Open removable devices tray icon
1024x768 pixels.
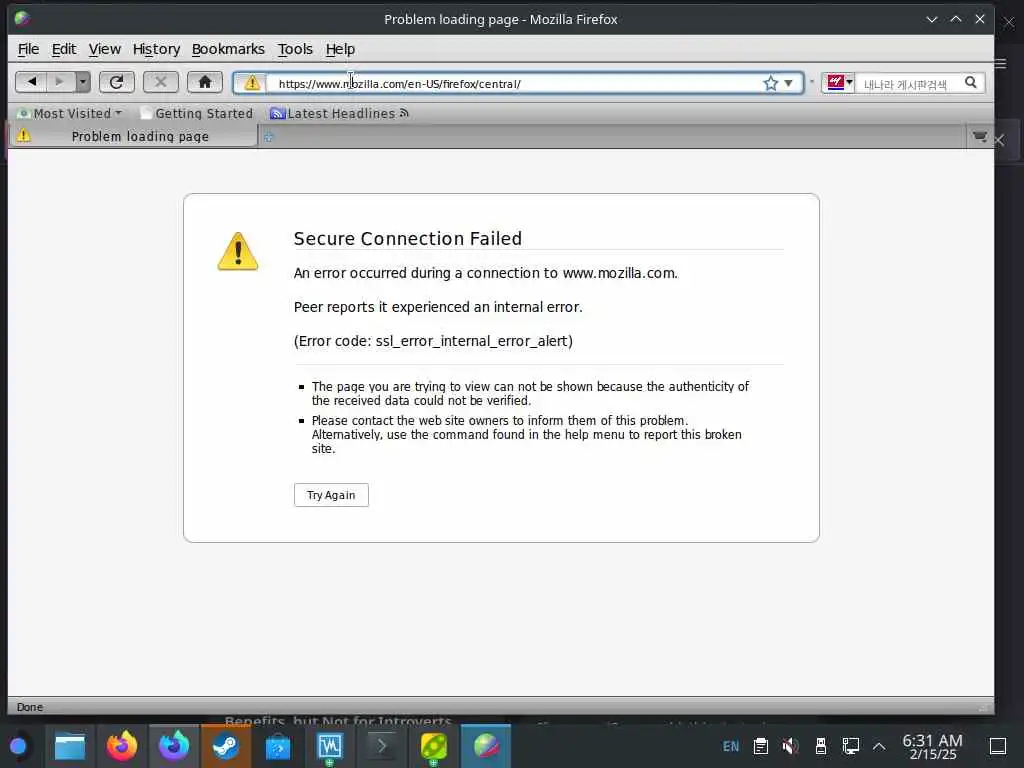pyautogui.click(x=821, y=746)
